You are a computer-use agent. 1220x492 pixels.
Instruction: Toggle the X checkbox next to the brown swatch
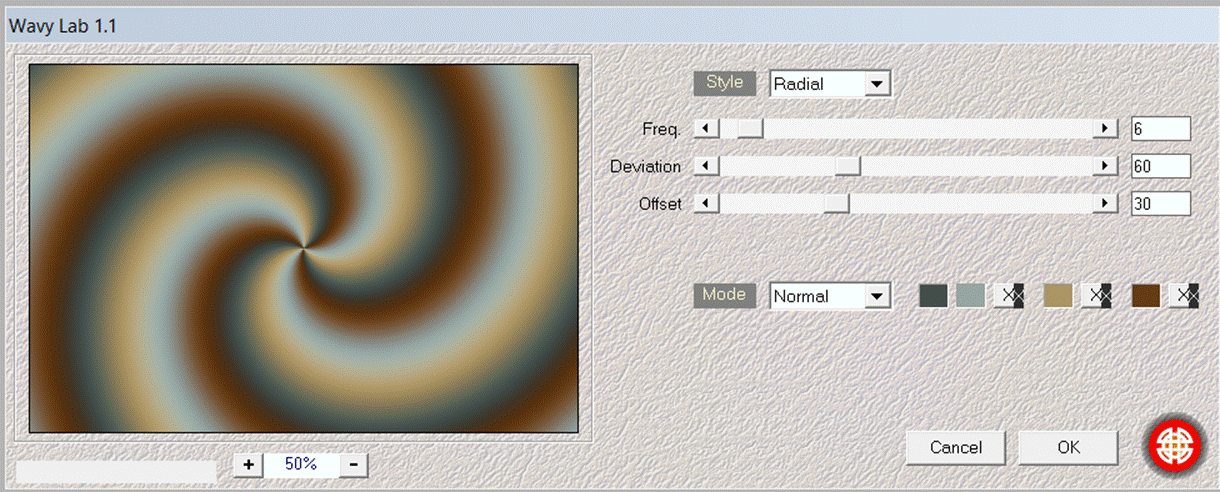click(x=1187, y=296)
